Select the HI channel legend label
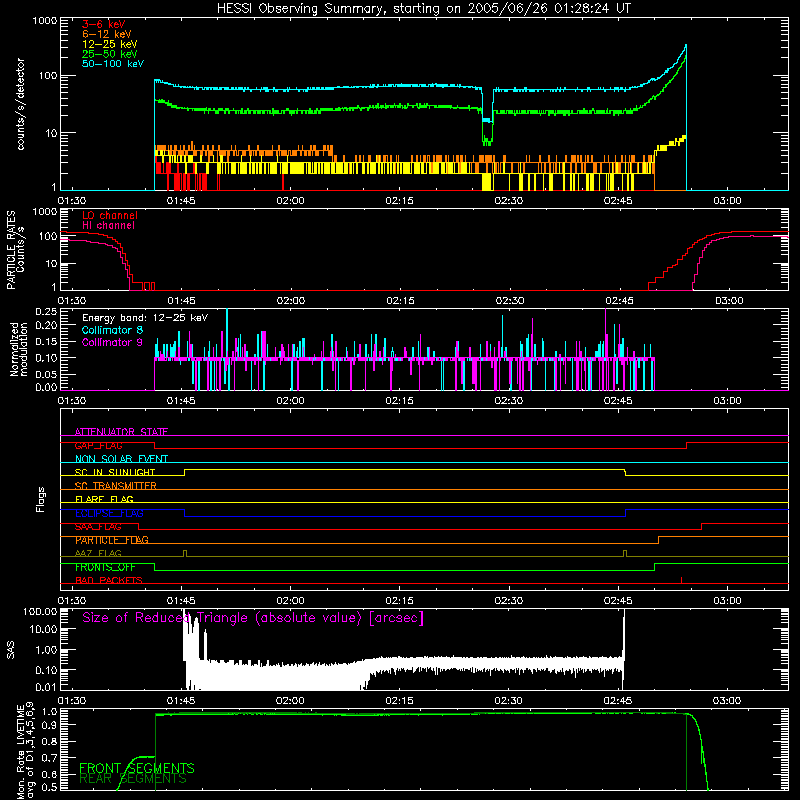 (x=108, y=225)
